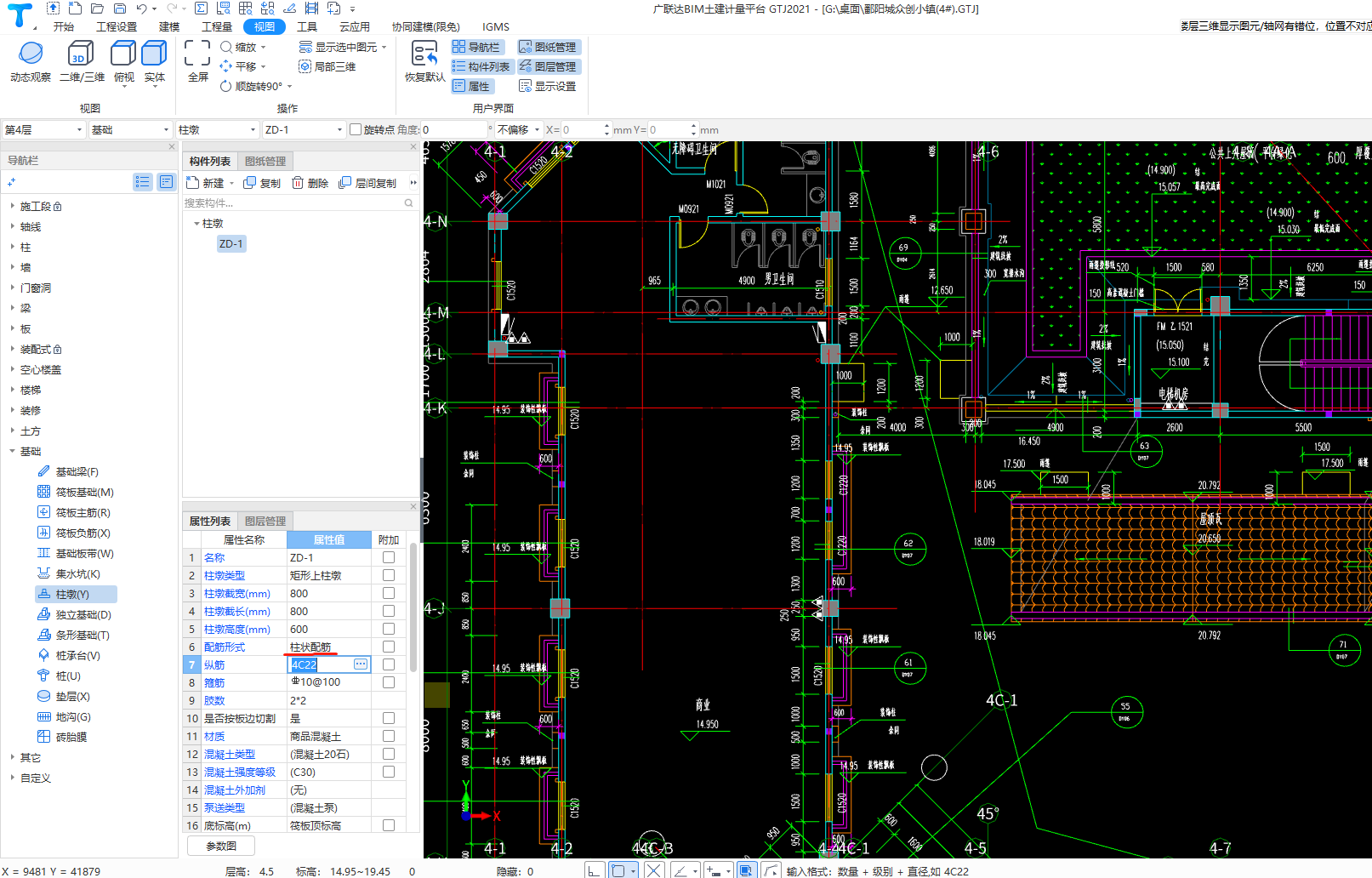Click the 混凝土强度等级 property link
The image size is (1372, 878).
tap(240, 772)
